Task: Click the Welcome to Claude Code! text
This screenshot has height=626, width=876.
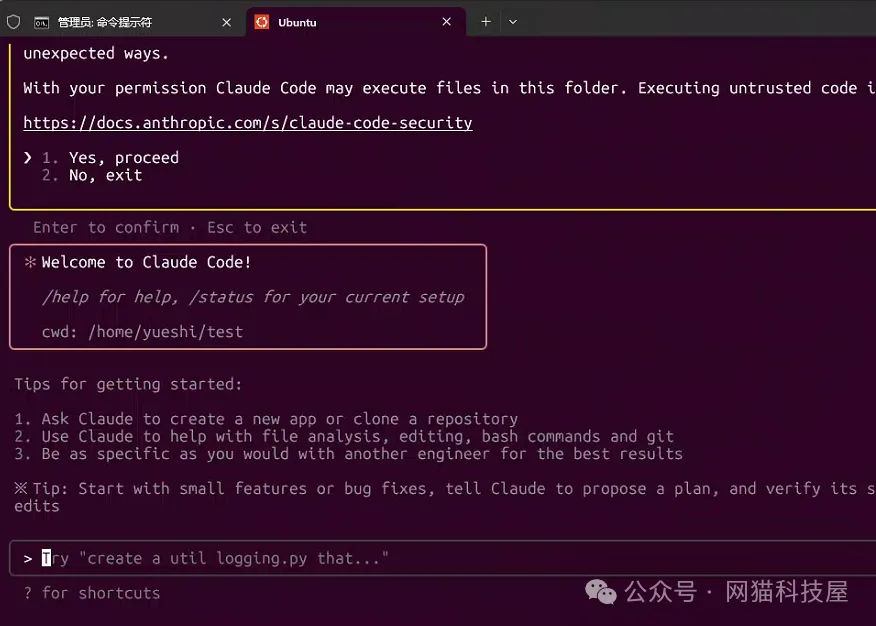Action: [146, 262]
